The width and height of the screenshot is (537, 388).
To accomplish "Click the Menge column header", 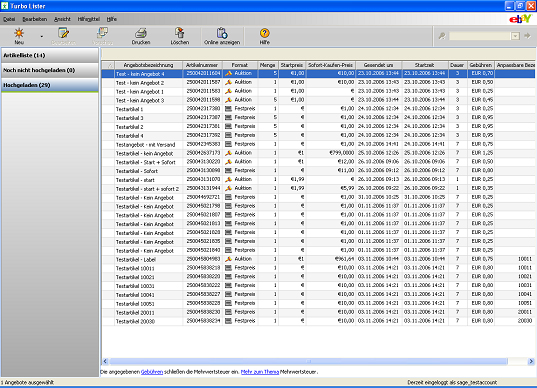I will tap(267, 65).
